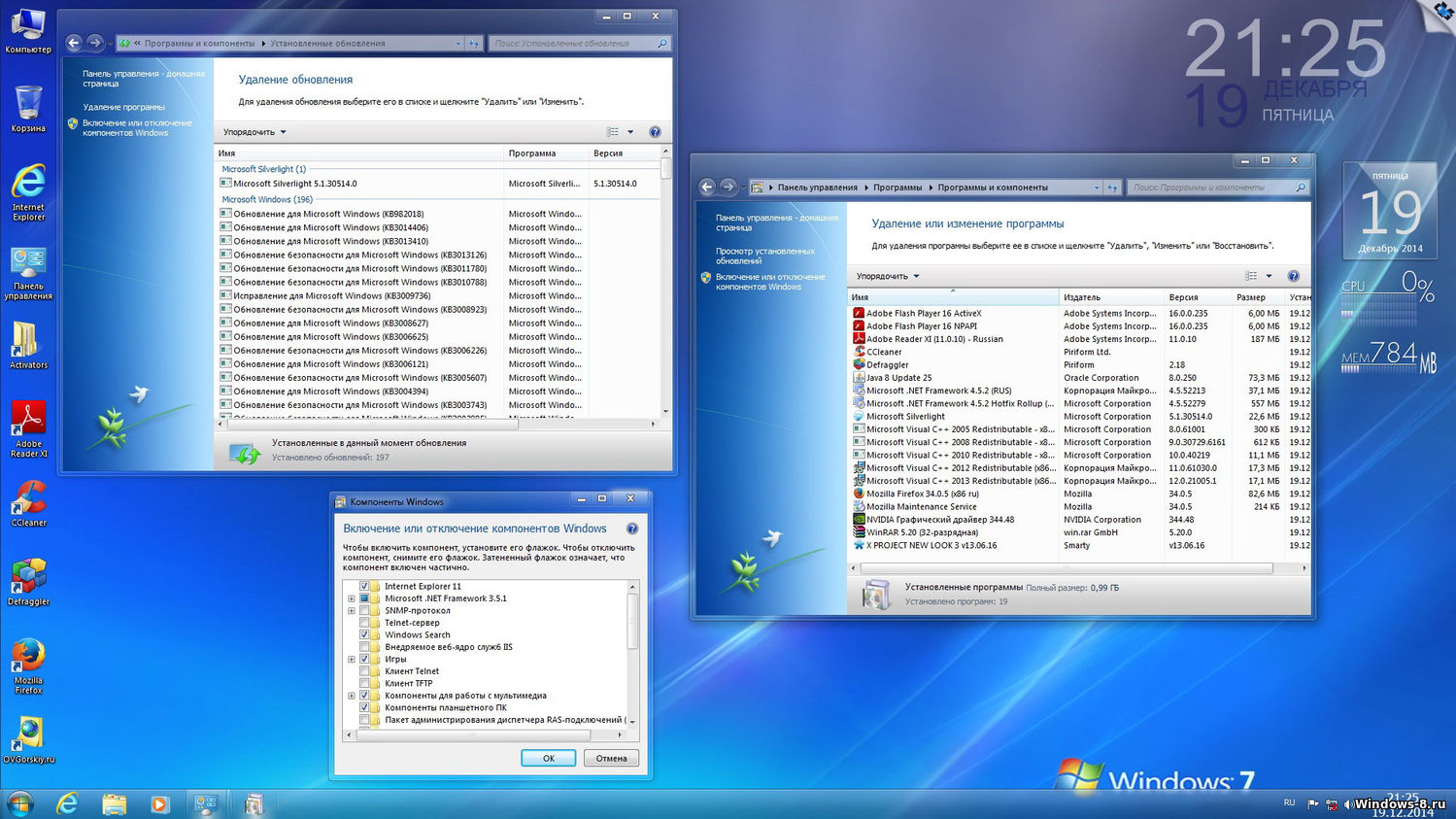Open Панель управления home link in Programs window
1456x819 pixels.
[x=776, y=222]
